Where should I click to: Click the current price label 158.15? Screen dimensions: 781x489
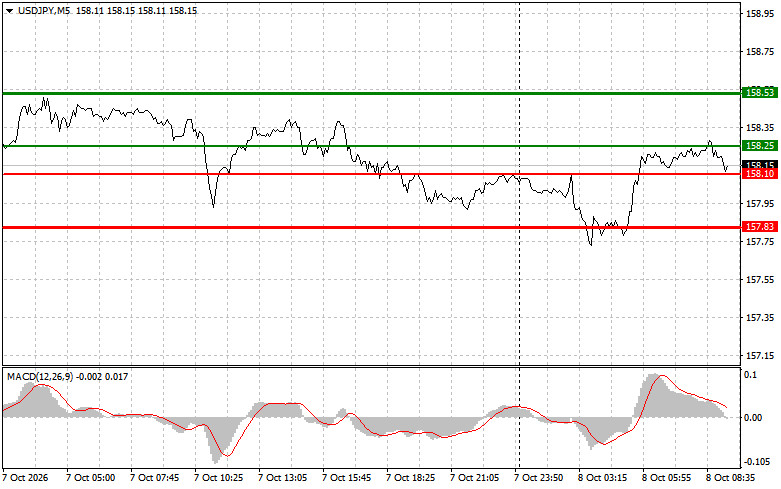pos(760,164)
